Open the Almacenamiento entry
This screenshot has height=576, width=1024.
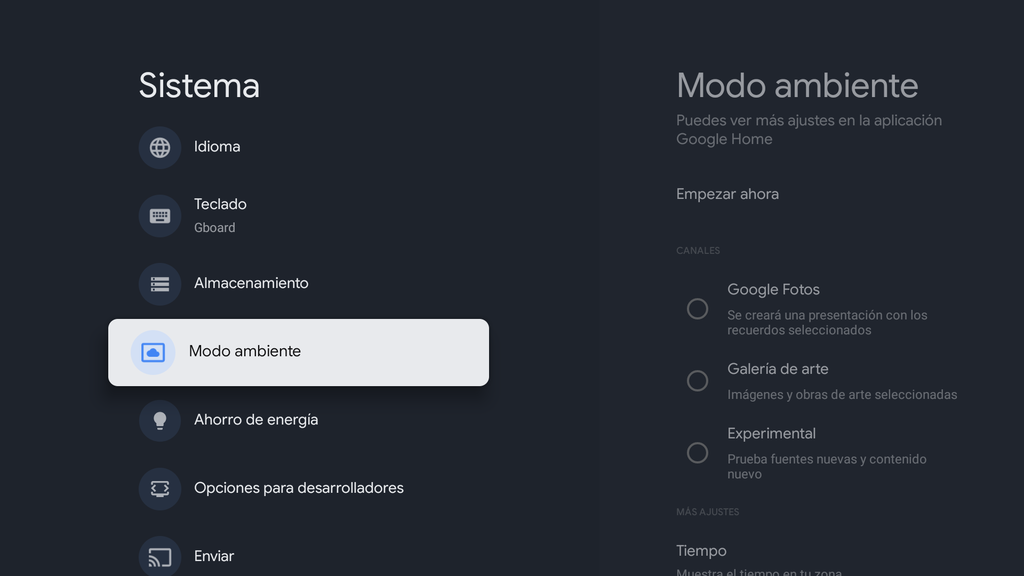click(x=298, y=284)
